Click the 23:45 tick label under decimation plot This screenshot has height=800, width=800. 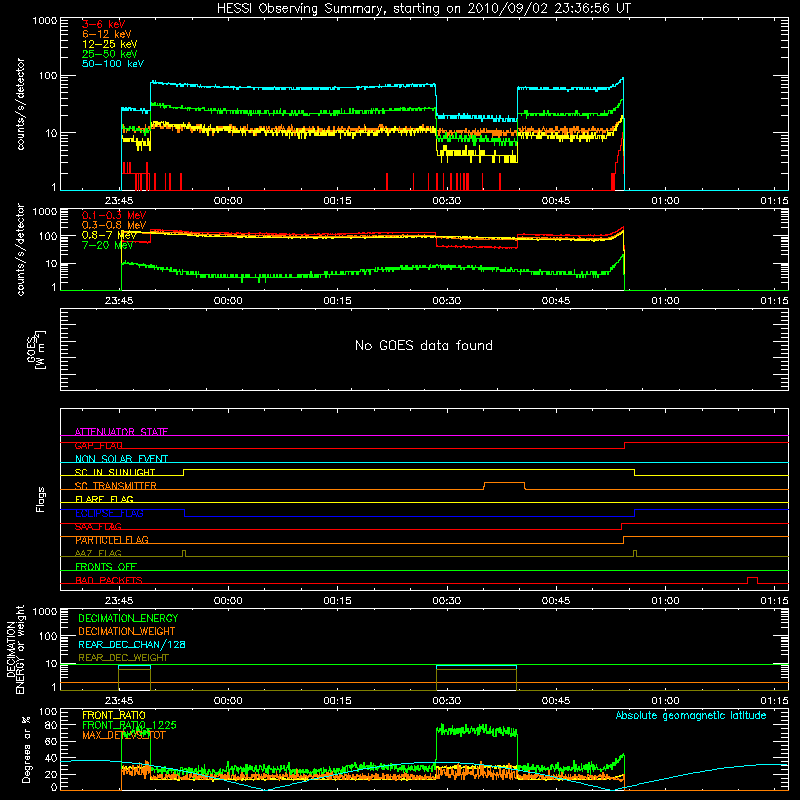pos(119,701)
